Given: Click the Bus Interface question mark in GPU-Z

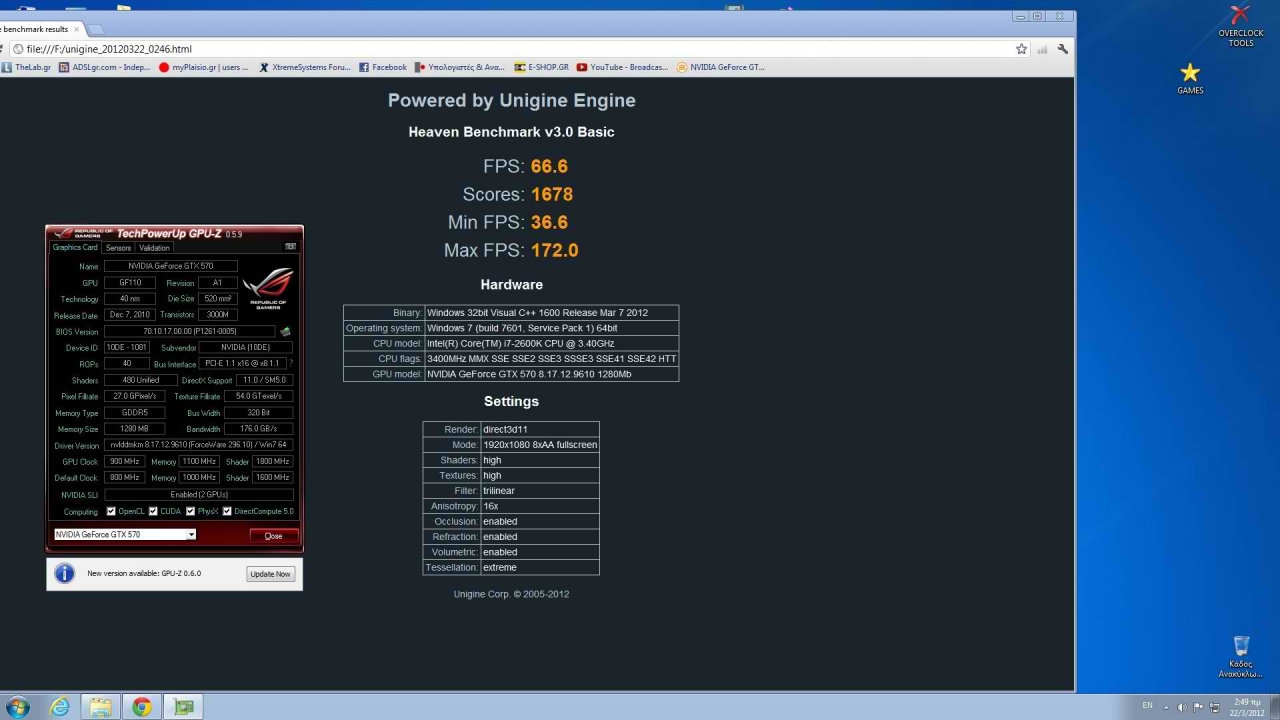Looking at the screenshot, I should pos(291,364).
